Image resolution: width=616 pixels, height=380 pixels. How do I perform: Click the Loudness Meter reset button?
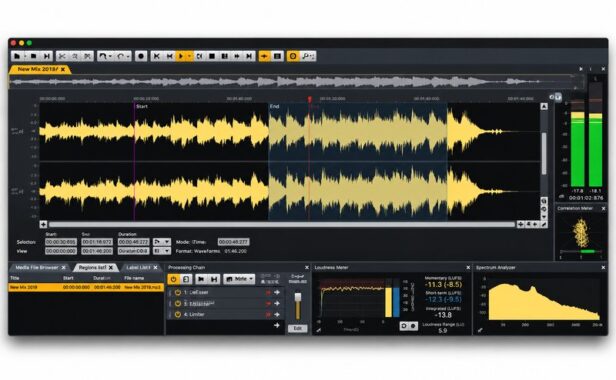[404, 326]
